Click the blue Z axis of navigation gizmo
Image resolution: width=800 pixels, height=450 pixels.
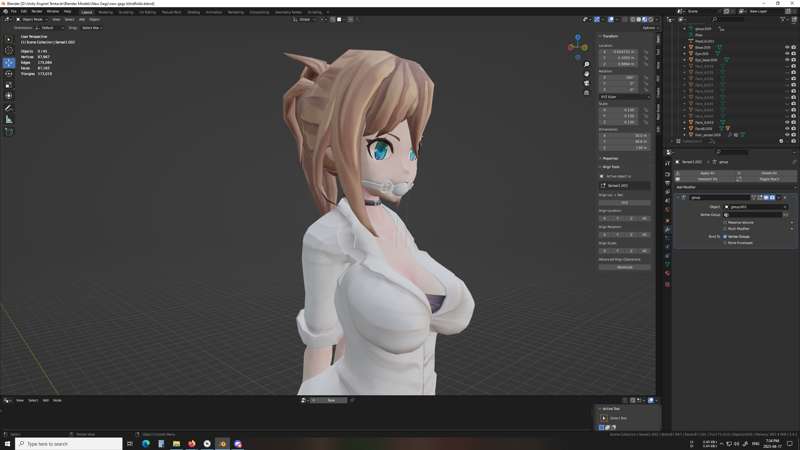tap(578, 37)
